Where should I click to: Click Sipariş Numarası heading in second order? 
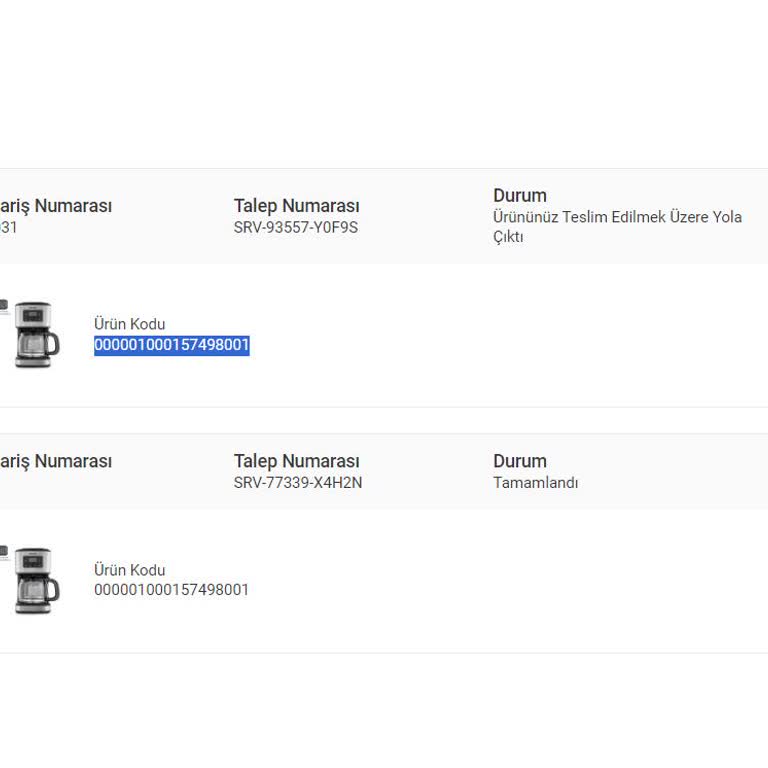(56, 461)
